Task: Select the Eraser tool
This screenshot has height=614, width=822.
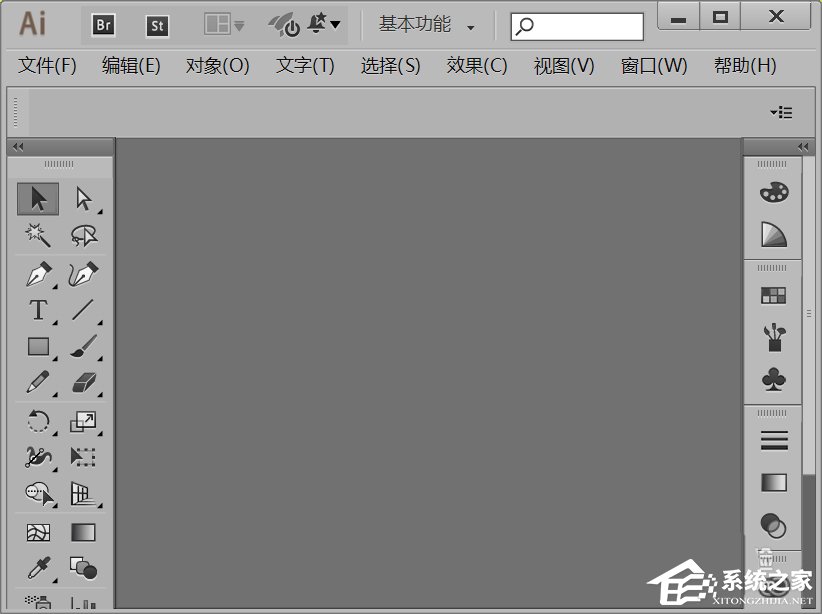Action: (83, 381)
